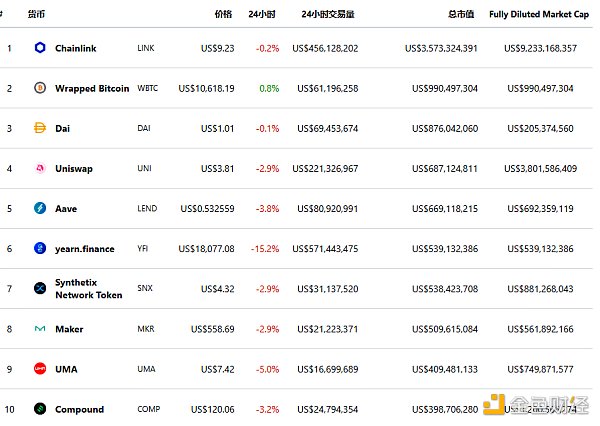600x426 pixels.
Task: Click the Maker coin icon
Action: 40,329
